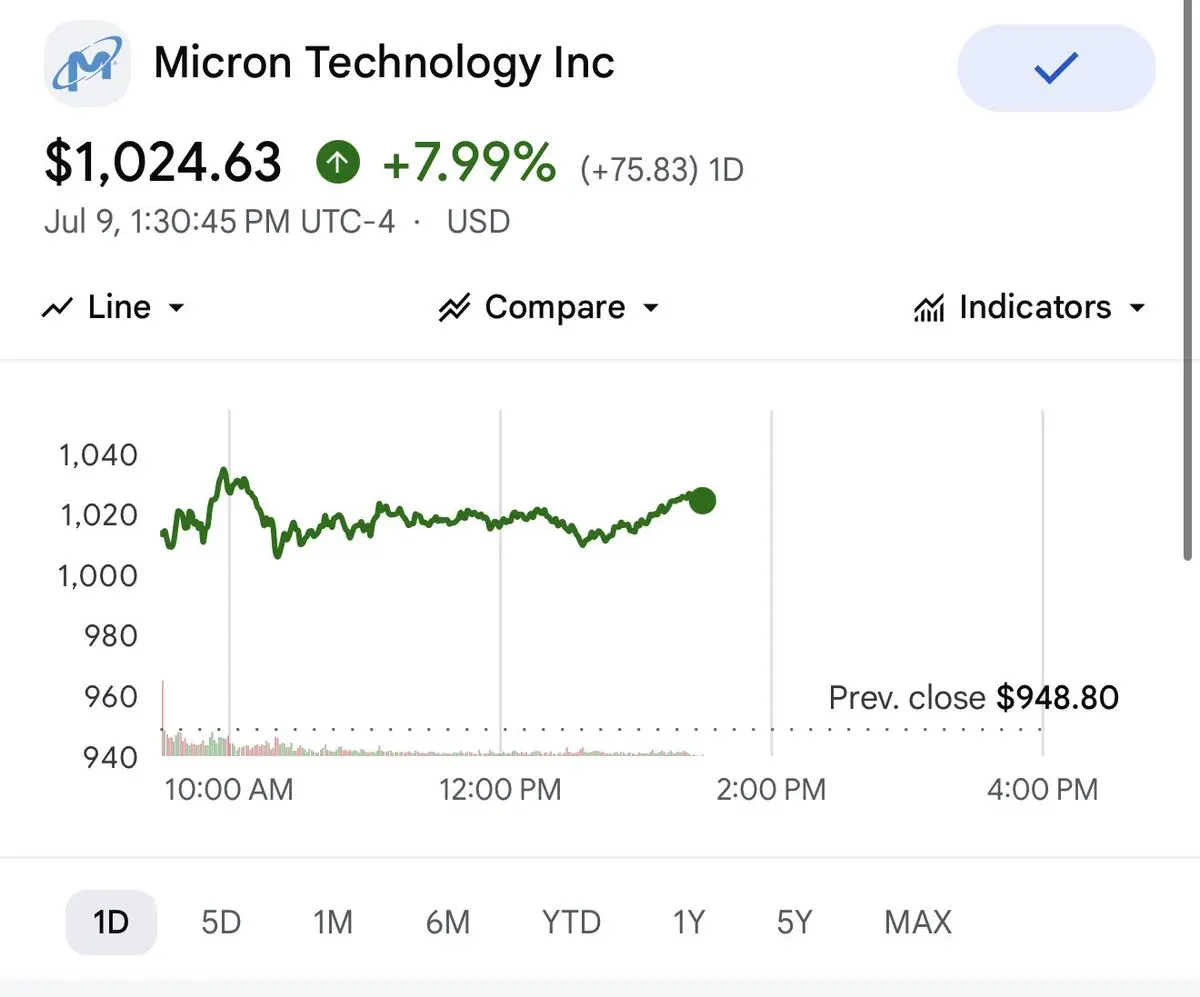Click the Compare arrows icon
The image size is (1200, 997).
pos(454,308)
